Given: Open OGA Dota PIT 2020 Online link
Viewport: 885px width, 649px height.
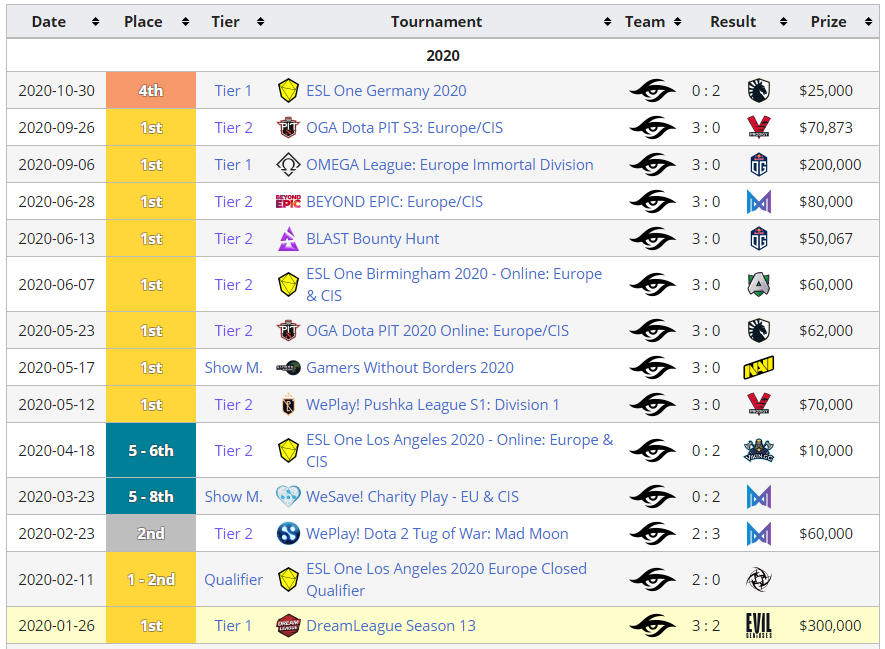Looking at the screenshot, I should pyautogui.click(x=437, y=331).
